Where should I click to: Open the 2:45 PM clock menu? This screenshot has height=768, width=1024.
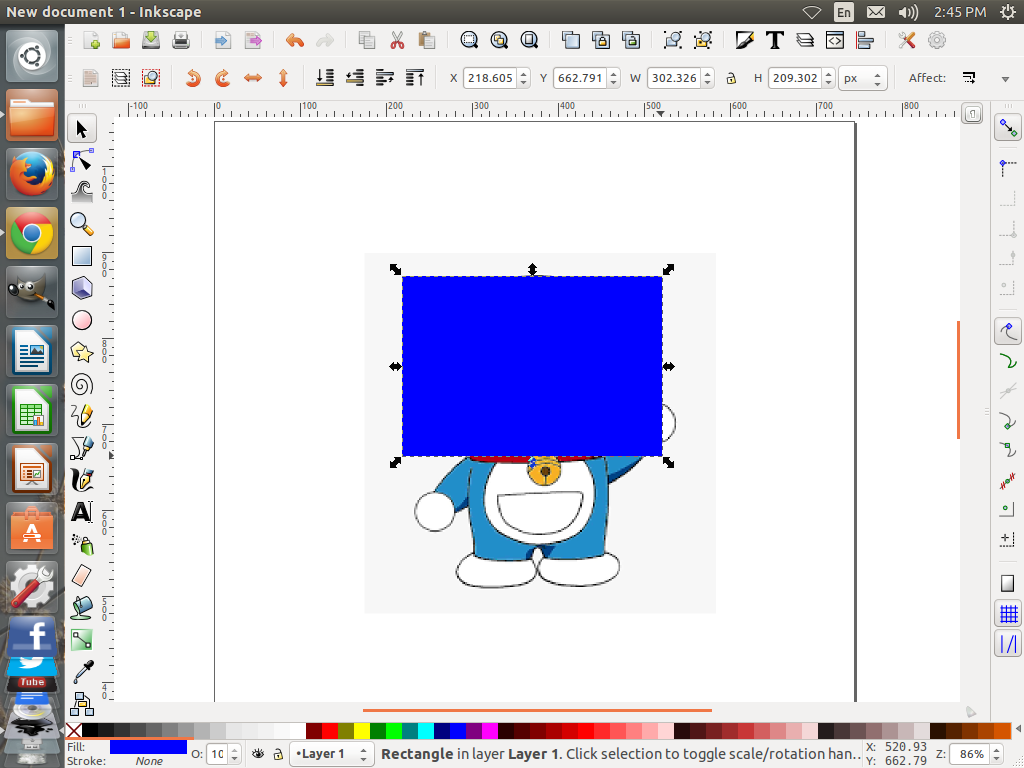coord(960,12)
